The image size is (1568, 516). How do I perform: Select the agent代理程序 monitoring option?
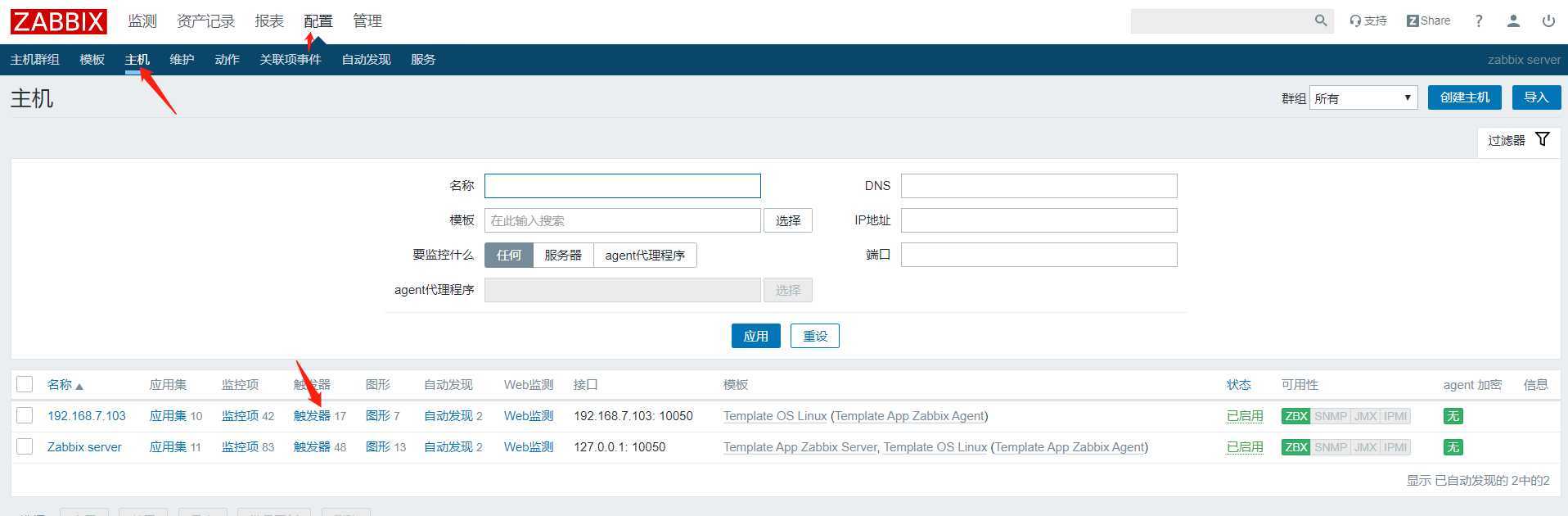[x=645, y=255]
